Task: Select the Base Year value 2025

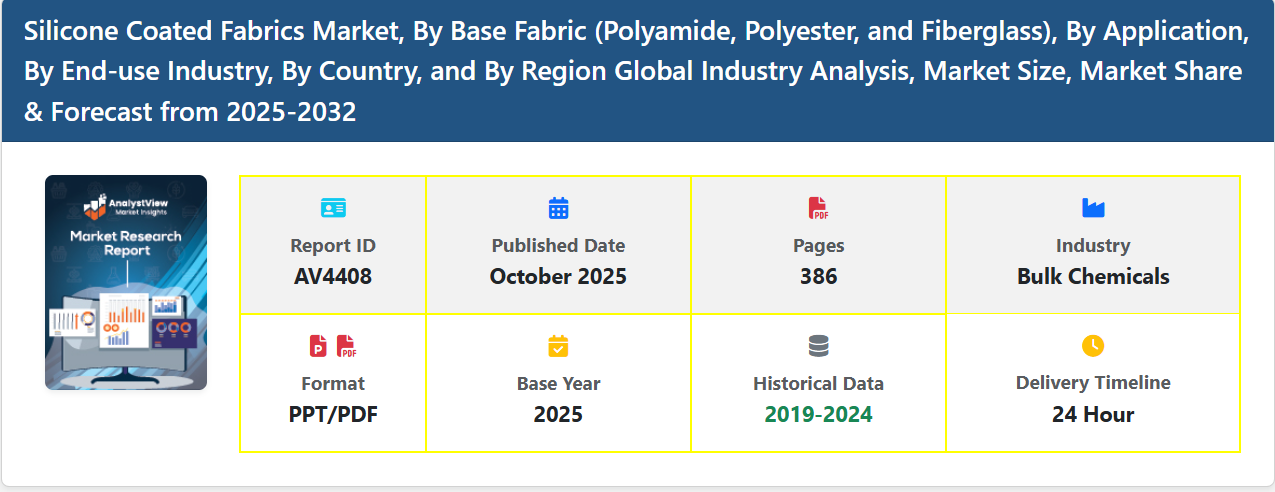Action: click(x=558, y=414)
